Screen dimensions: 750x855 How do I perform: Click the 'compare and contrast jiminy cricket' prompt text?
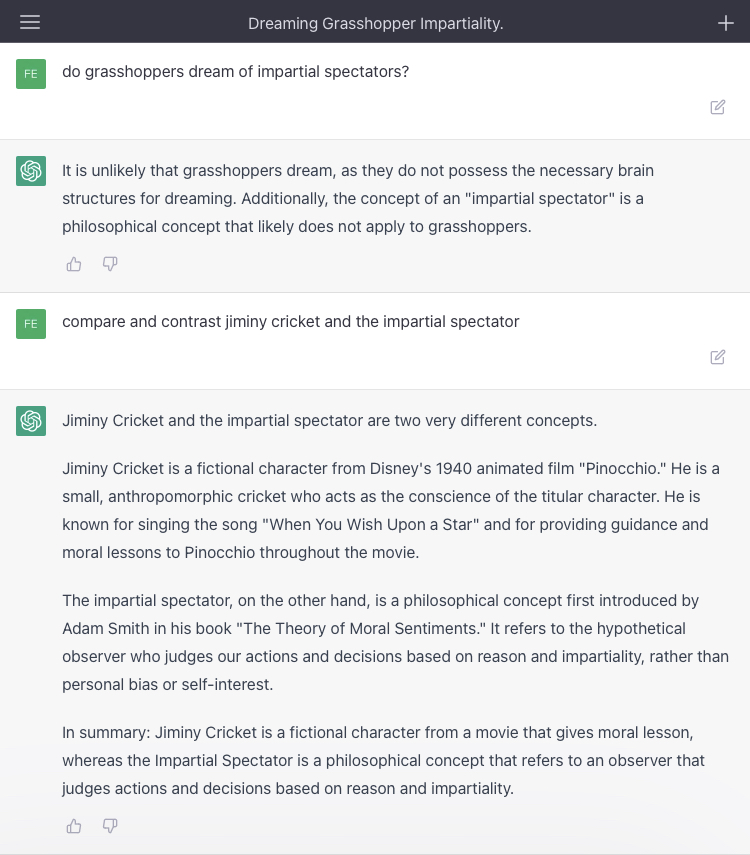(290, 322)
